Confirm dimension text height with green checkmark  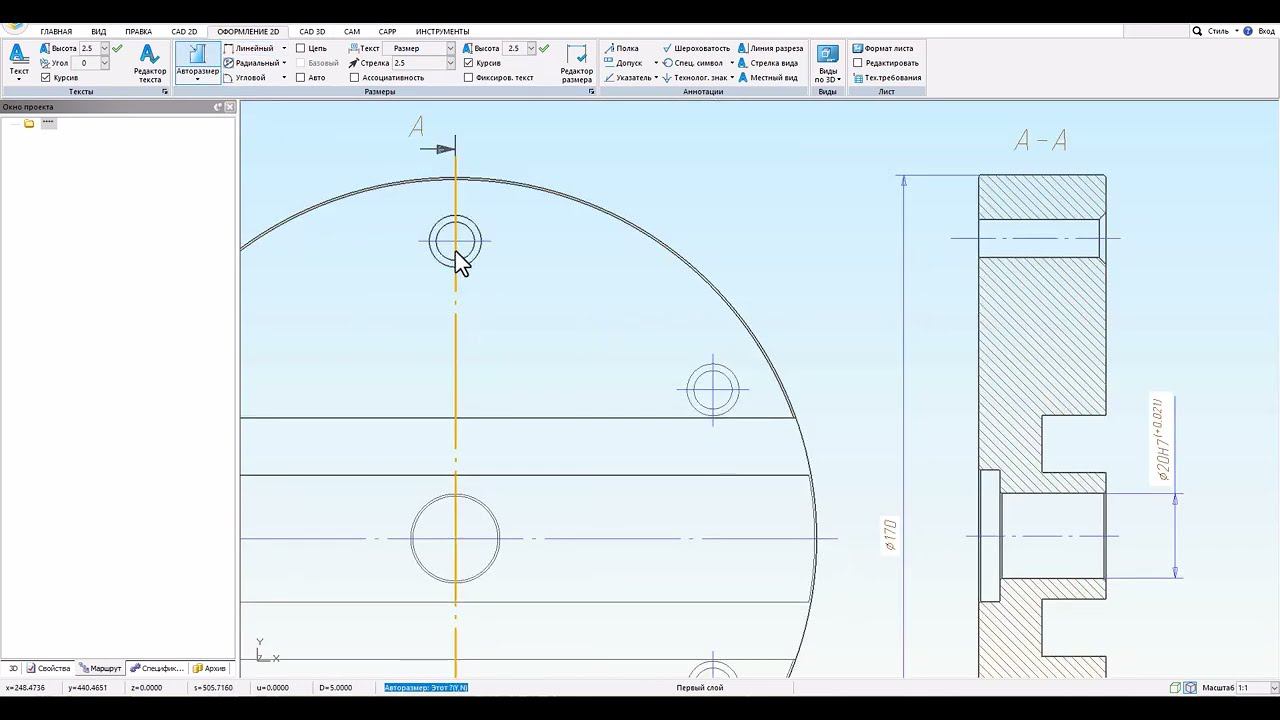coord(544,48)
